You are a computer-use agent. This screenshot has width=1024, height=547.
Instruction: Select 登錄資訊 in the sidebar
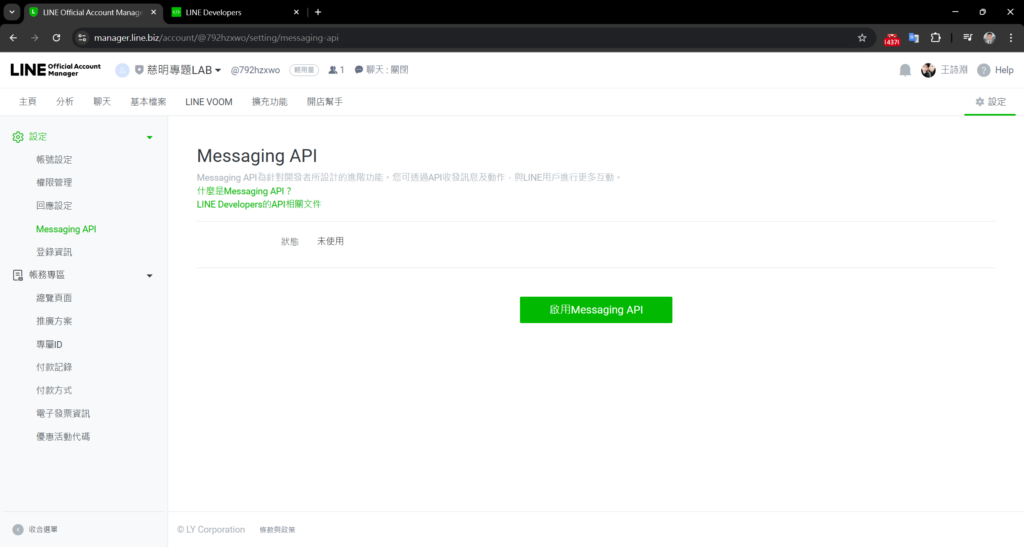[54, 252]
